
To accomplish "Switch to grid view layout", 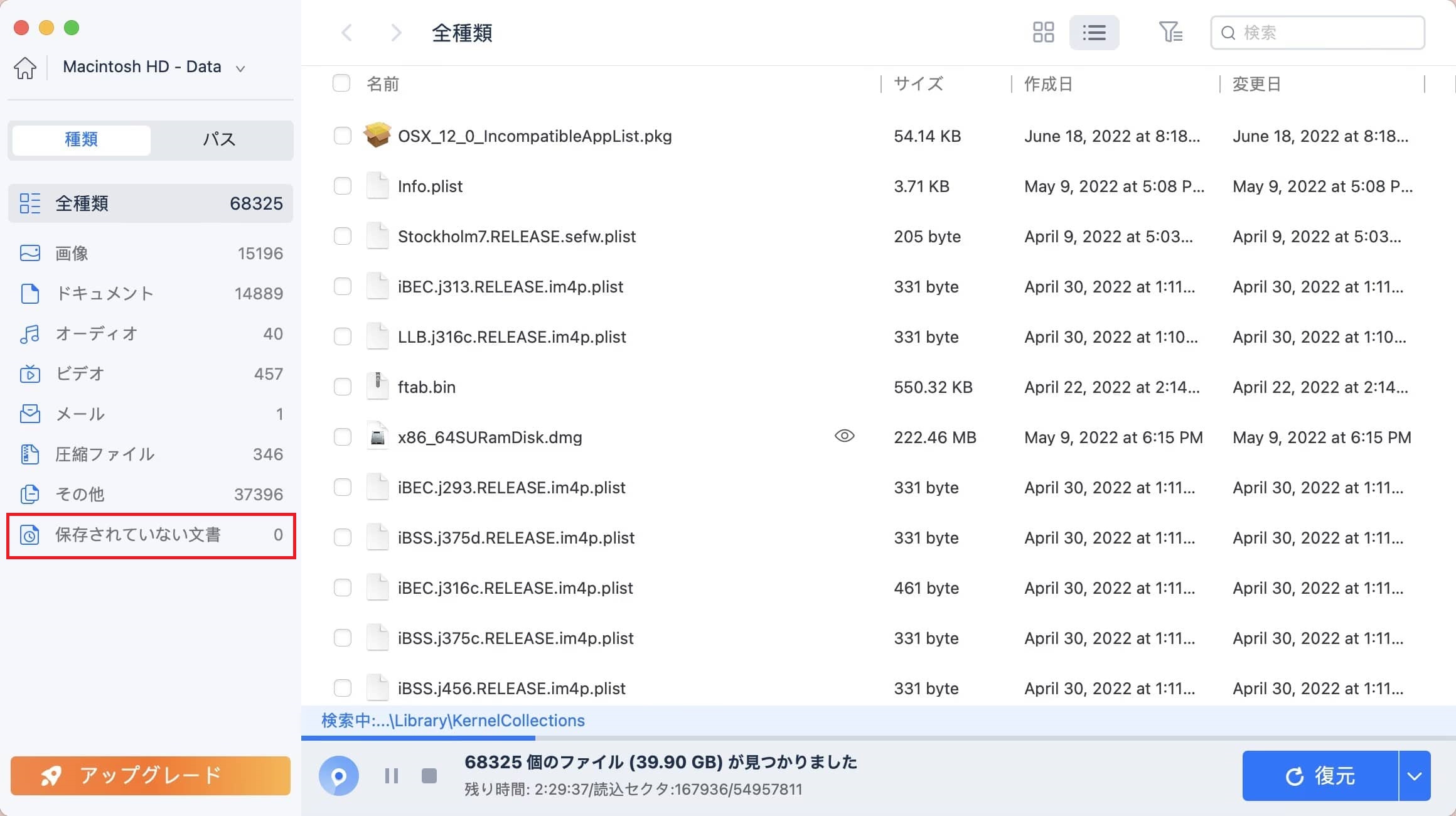I will pos(1043,32).
